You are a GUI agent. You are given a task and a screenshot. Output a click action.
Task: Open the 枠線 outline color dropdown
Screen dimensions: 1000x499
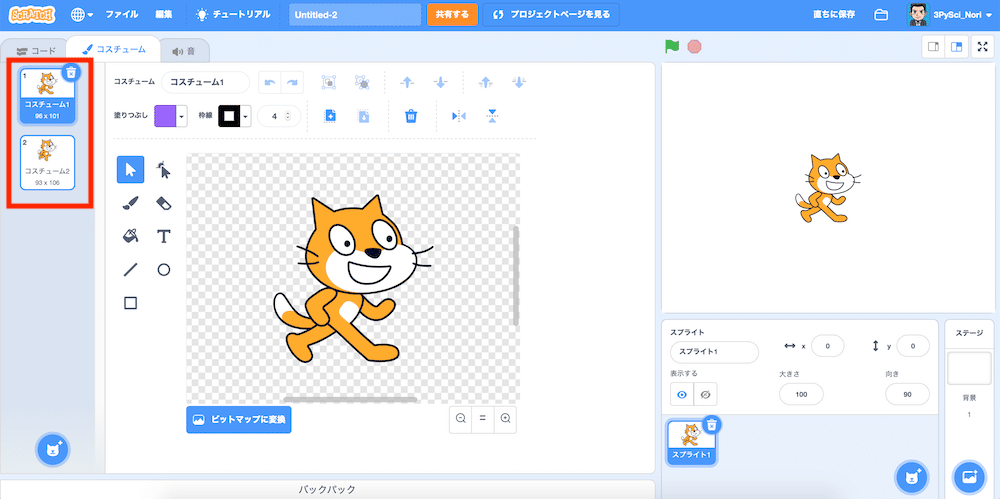tap(246, 116)
